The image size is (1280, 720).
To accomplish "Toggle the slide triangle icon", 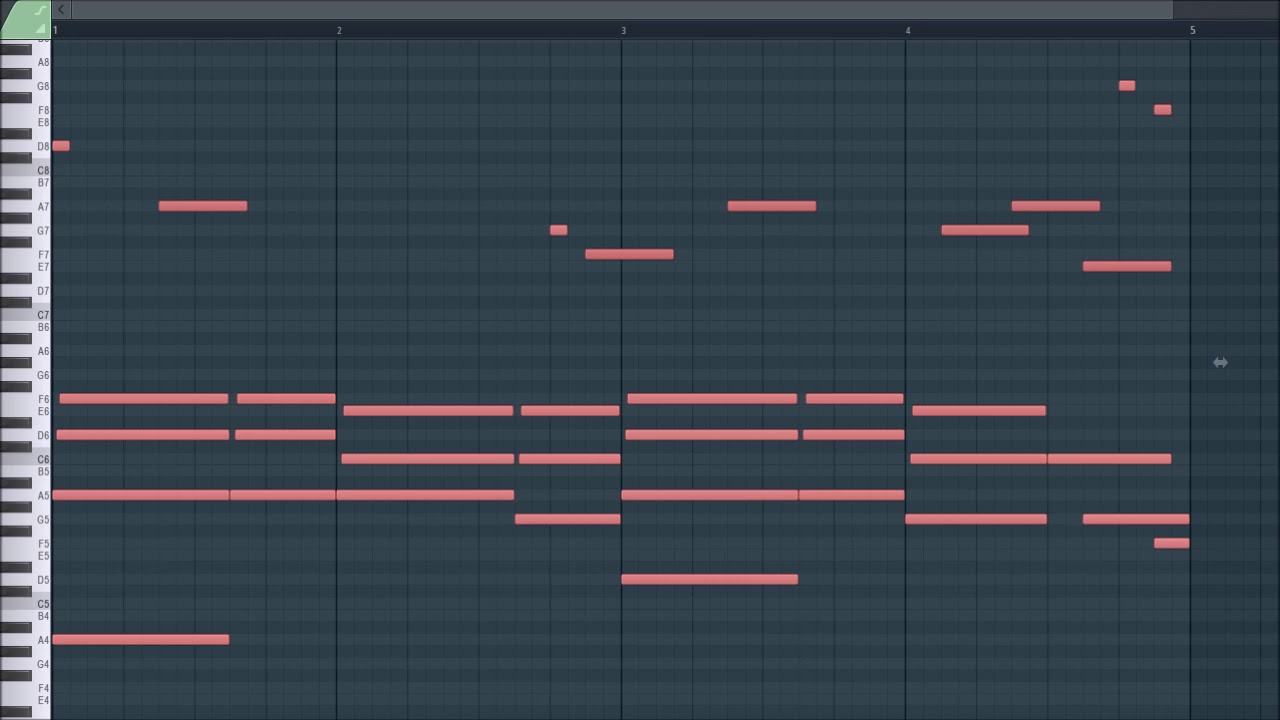I will click(x=40, y=28).
